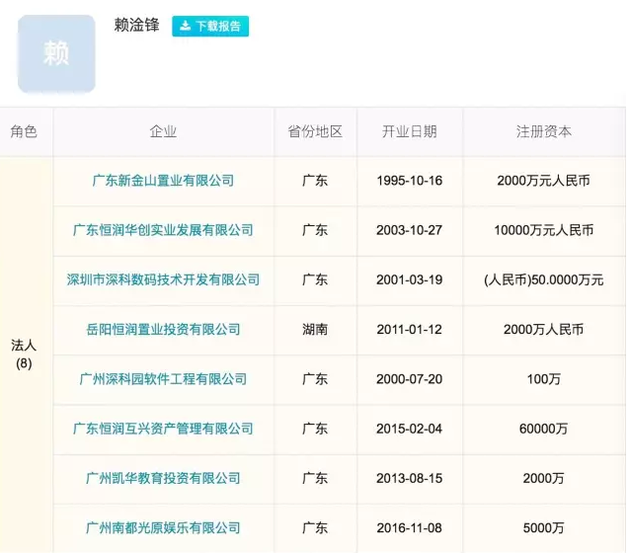
Task: Open 广东恒润华创实业发展有限公司 link
Action: click(x=163, y=230)
